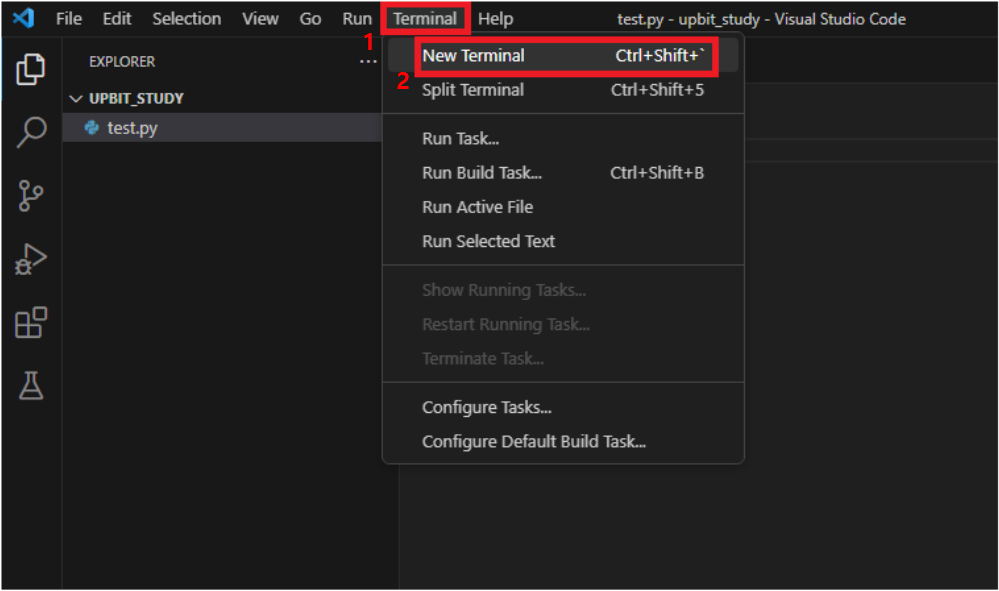Collapse the UPBIT_STUDY folder chevron
Image resolution: width=999 pixels, height=591 pixels.
click(x=76, y=99)
